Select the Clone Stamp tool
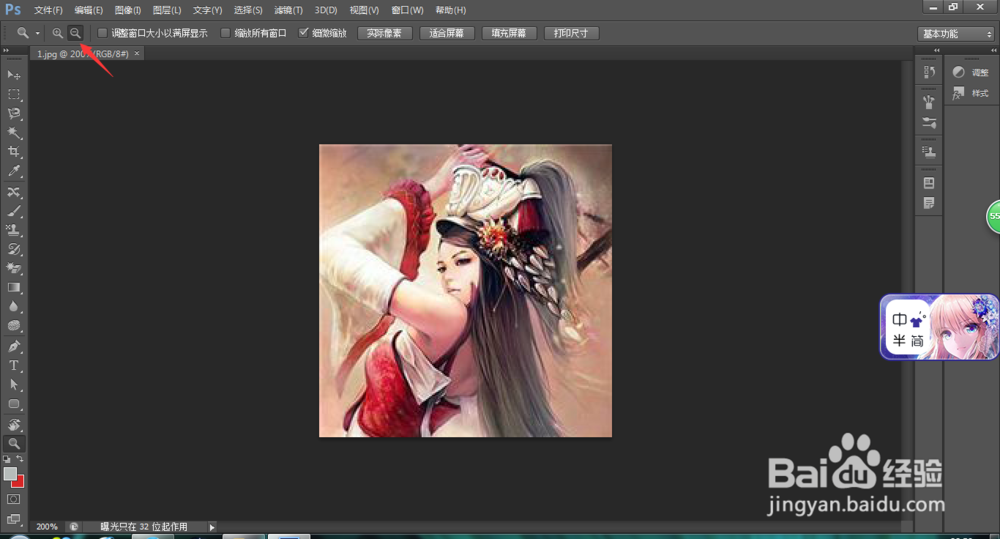This screenshot has height=539, width=1000. tap(13, 230)
